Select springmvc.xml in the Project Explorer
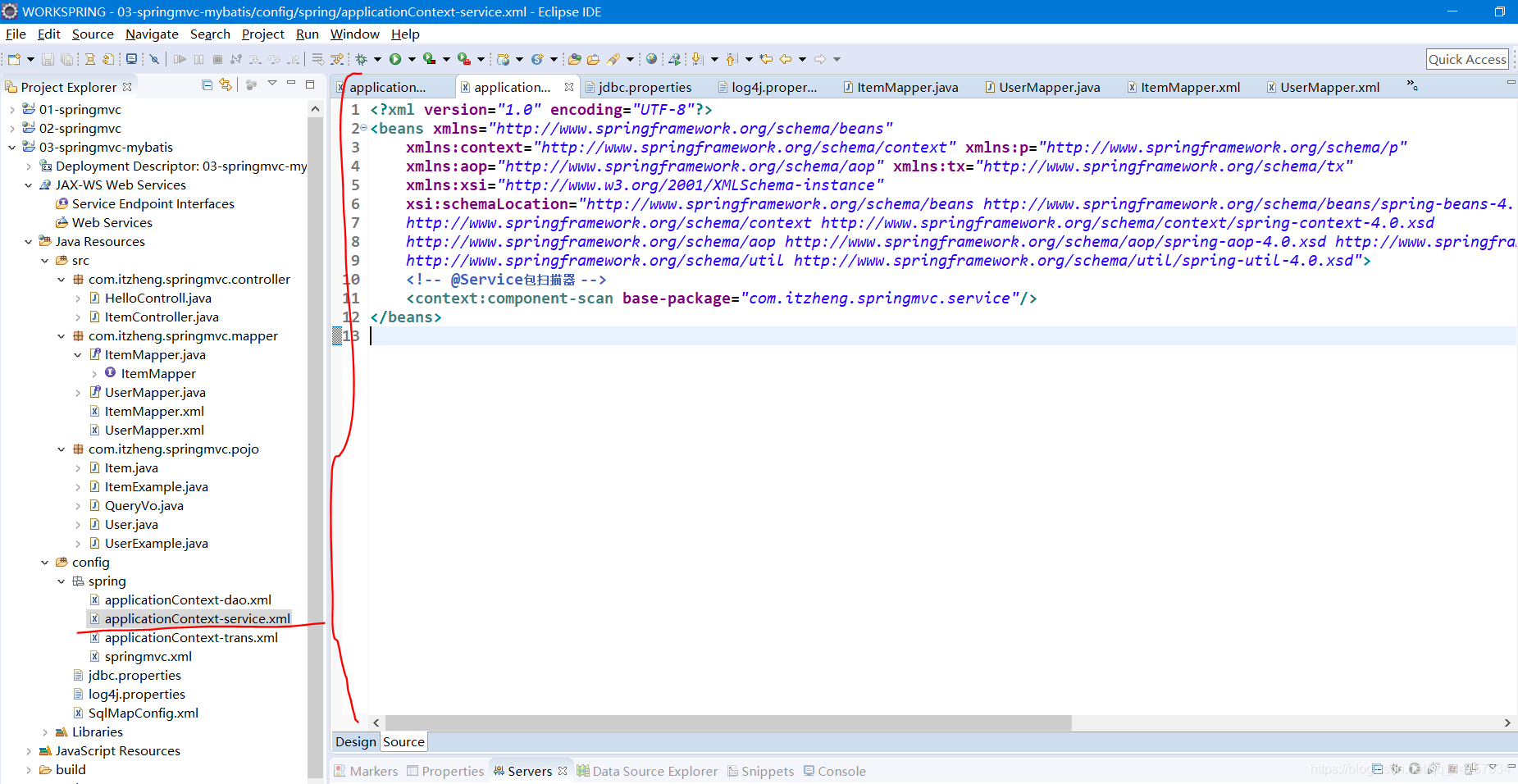1518x784 pixels. (148, 657)
